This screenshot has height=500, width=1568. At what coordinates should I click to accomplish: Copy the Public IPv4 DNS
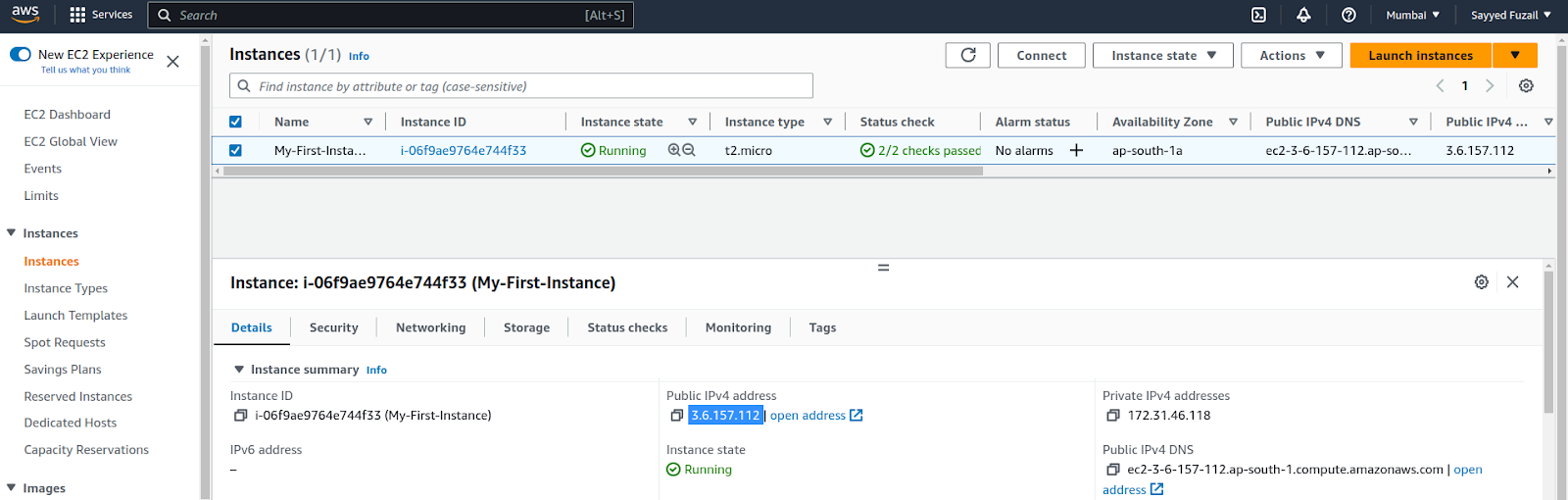tap(1112, 470)
